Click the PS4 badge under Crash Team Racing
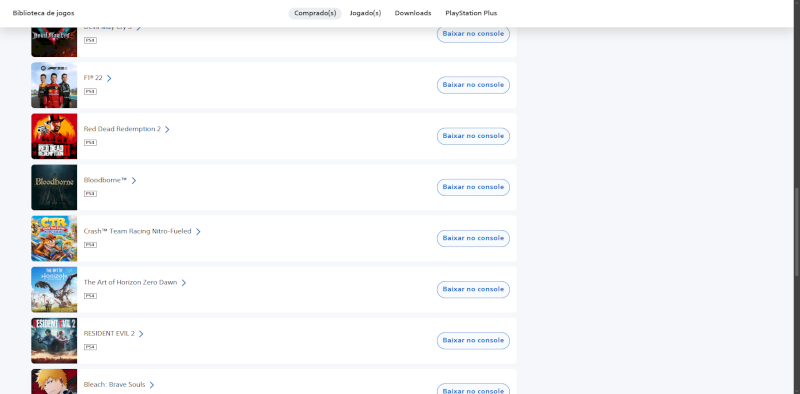This screenshot has width=800, height=394. click(x=90, y=244)
